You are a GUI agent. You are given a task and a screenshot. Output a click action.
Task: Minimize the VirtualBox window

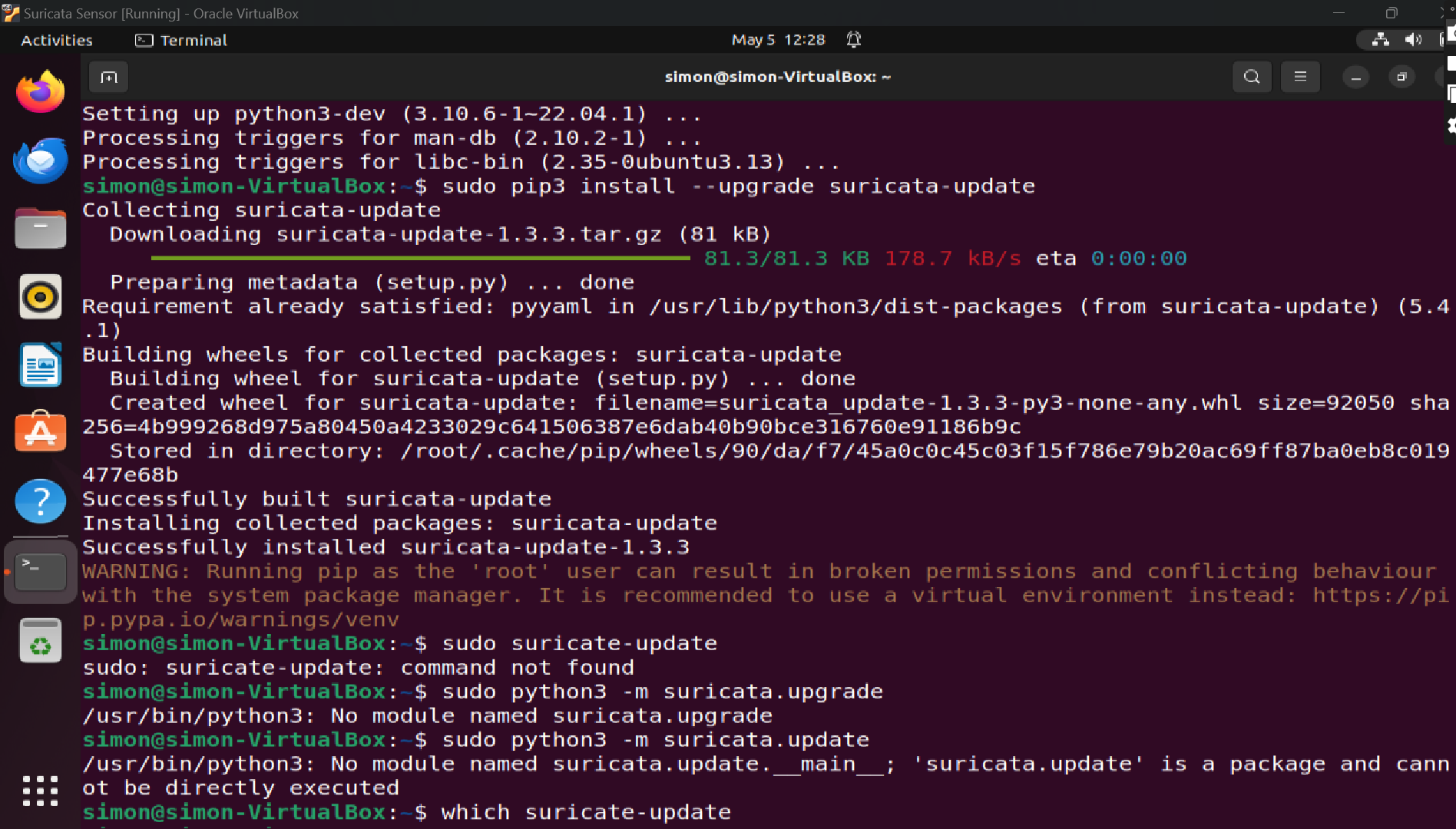click(x=1339, y=13)
